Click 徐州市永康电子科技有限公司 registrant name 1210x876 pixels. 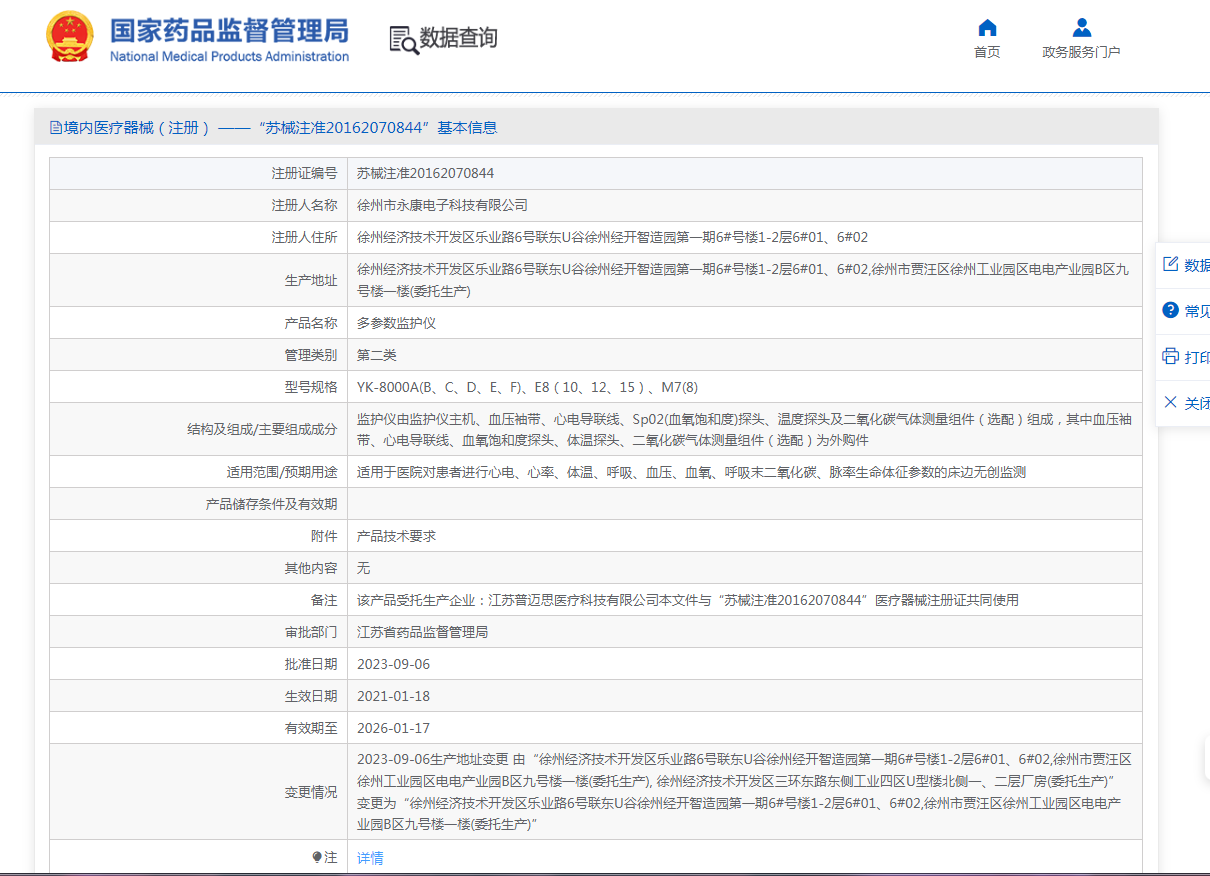[x=442, y=205]
